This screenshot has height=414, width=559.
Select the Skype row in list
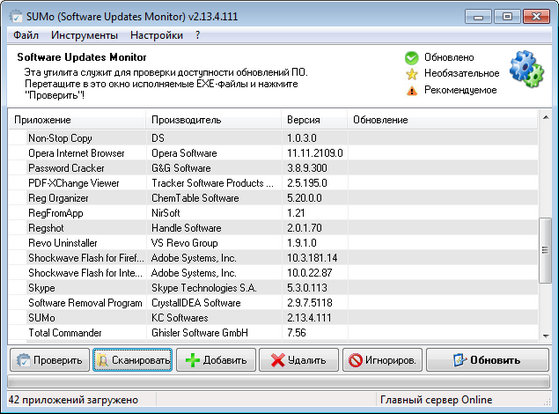coord(273,288)
